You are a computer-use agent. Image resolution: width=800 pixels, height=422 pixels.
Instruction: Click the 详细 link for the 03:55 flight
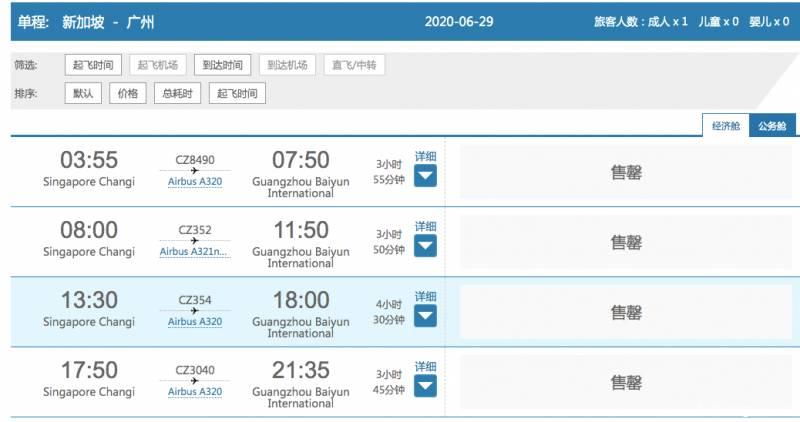pyautogui.click(x=425, y=157)
